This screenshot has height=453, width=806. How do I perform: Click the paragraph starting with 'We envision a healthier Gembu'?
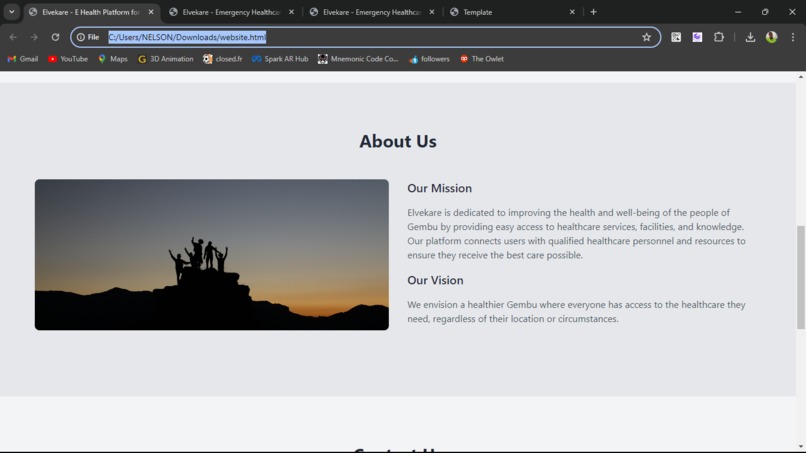click(576, 312)
